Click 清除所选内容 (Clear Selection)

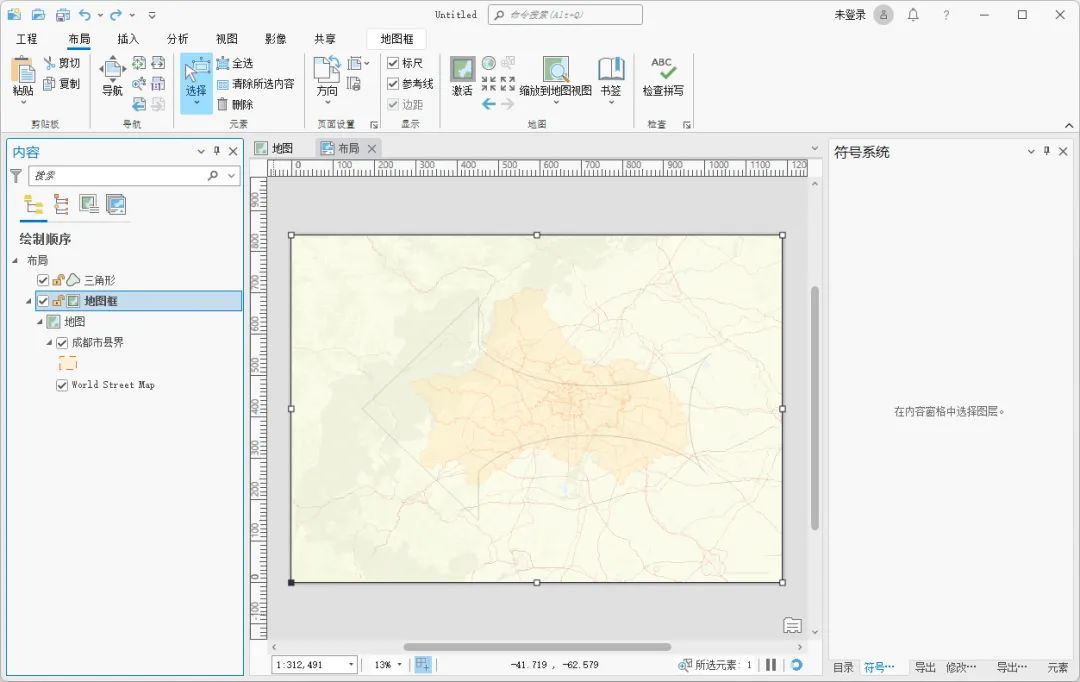(256, 83)
